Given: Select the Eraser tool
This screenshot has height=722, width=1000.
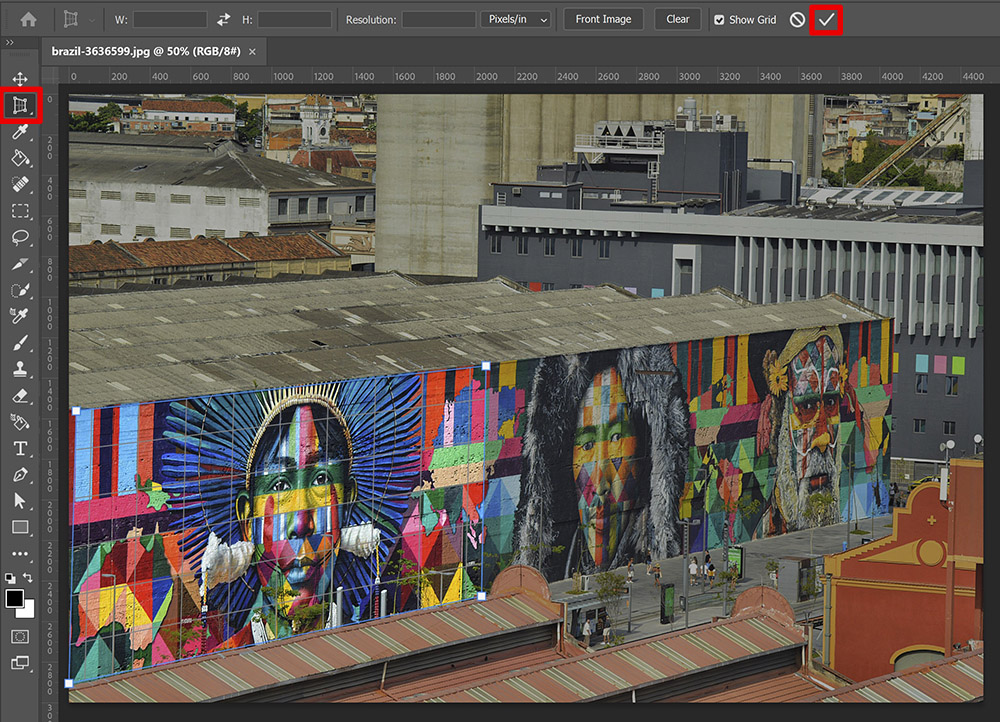Looking at the screenshot, I should [x=20, y=395].
